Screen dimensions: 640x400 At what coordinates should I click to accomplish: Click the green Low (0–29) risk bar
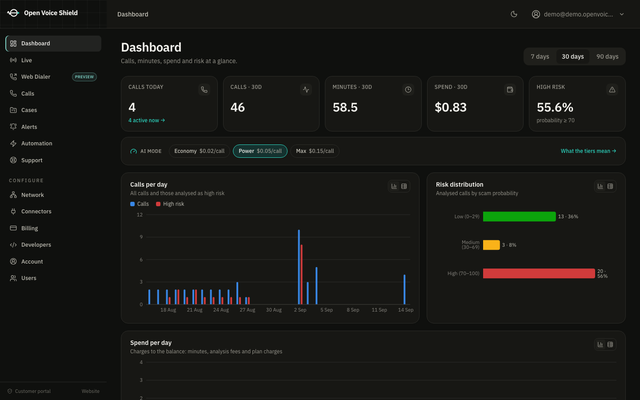pyautogui.click(x=519, y=216)
